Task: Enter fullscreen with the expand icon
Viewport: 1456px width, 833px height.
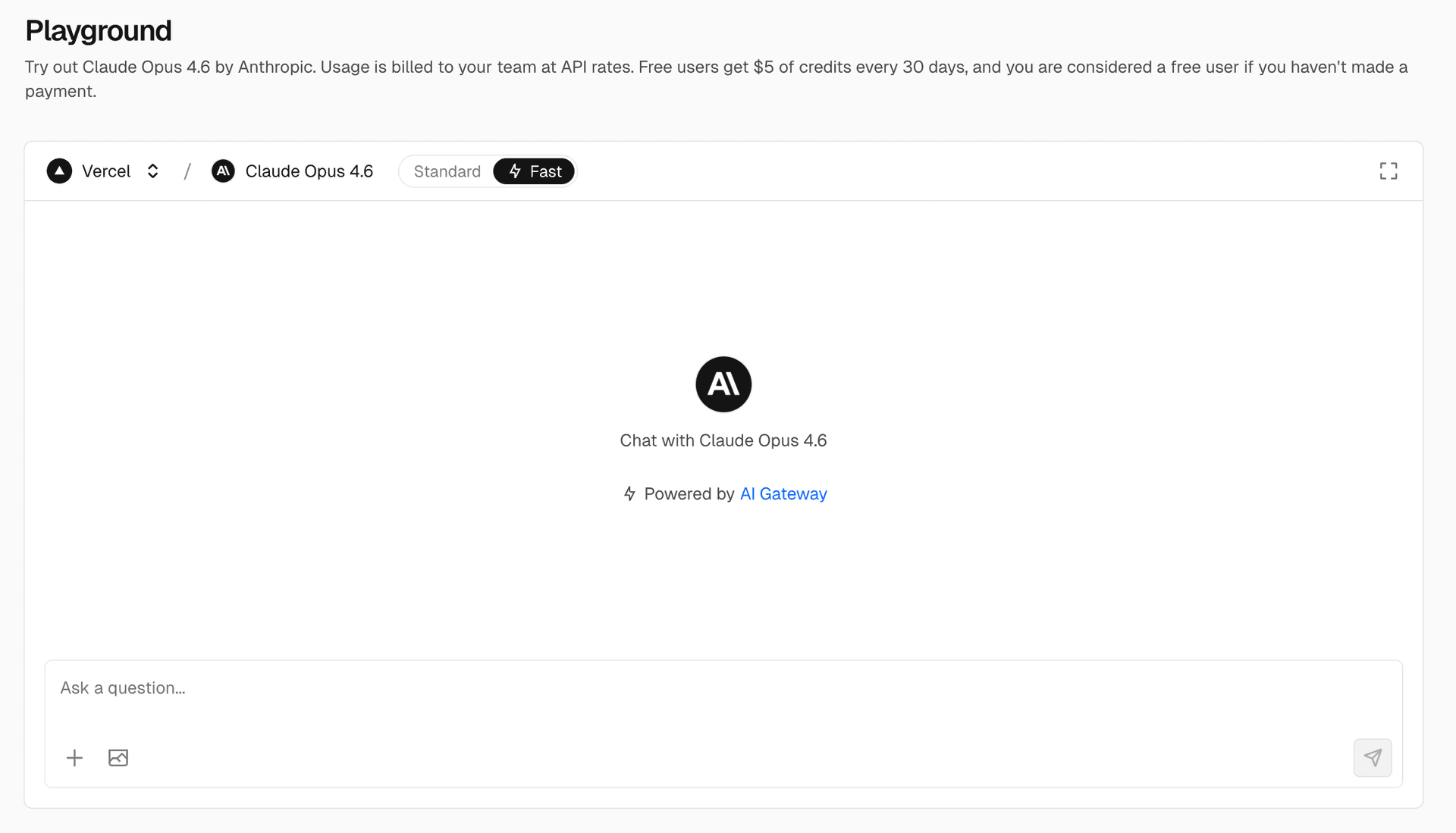Action: click(x=1388, y=171)
